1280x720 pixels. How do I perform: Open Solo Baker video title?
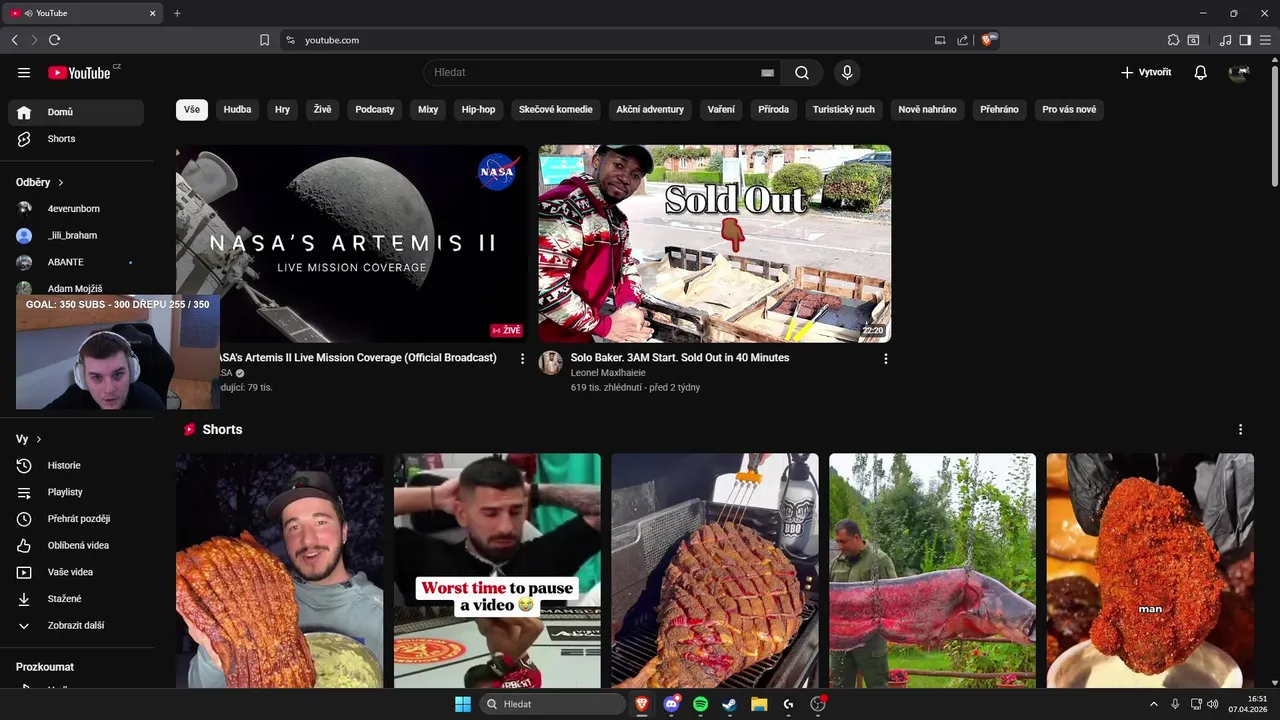(680, 358)
